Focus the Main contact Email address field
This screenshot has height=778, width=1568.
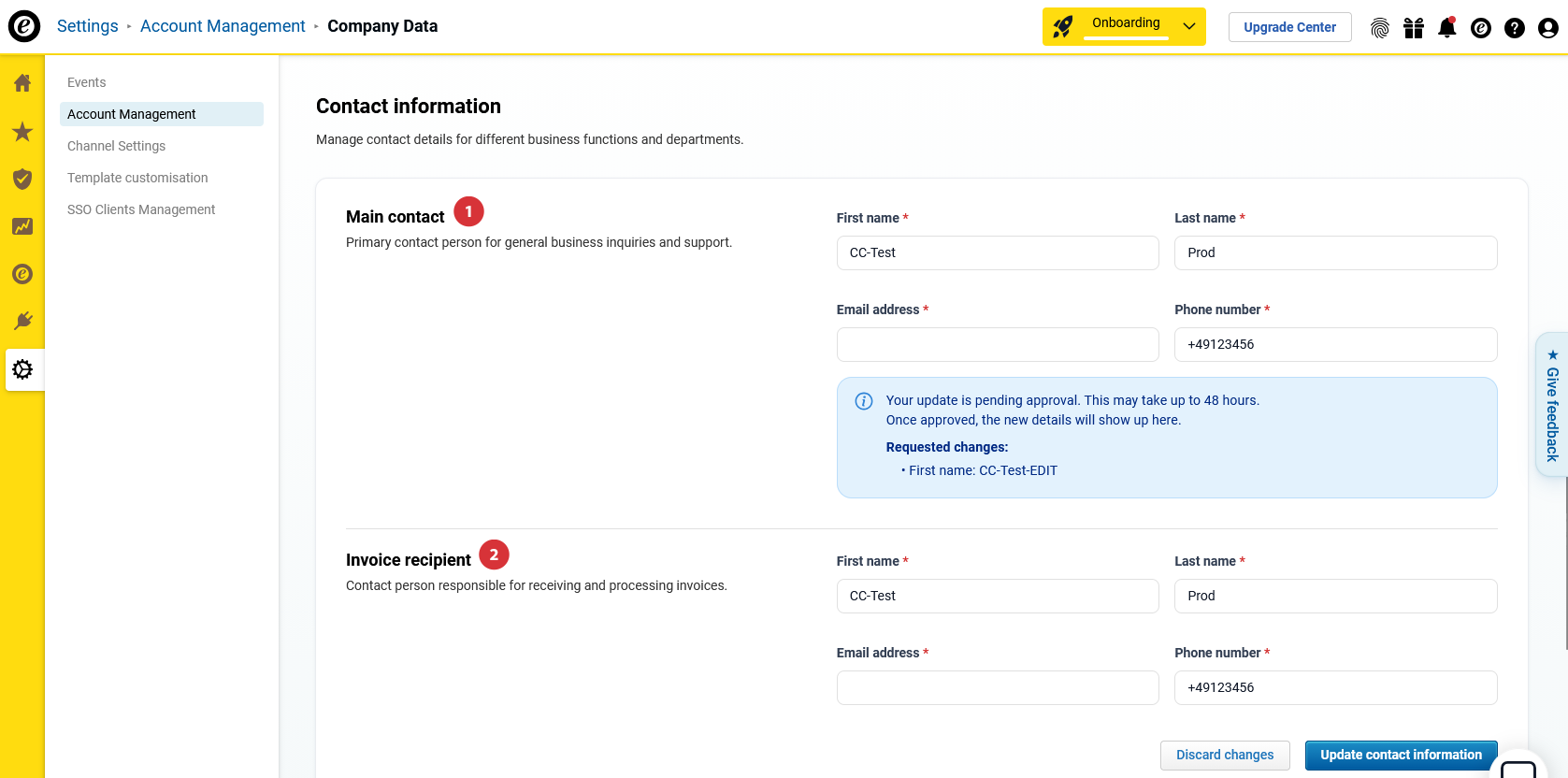[x=997, y=344]
